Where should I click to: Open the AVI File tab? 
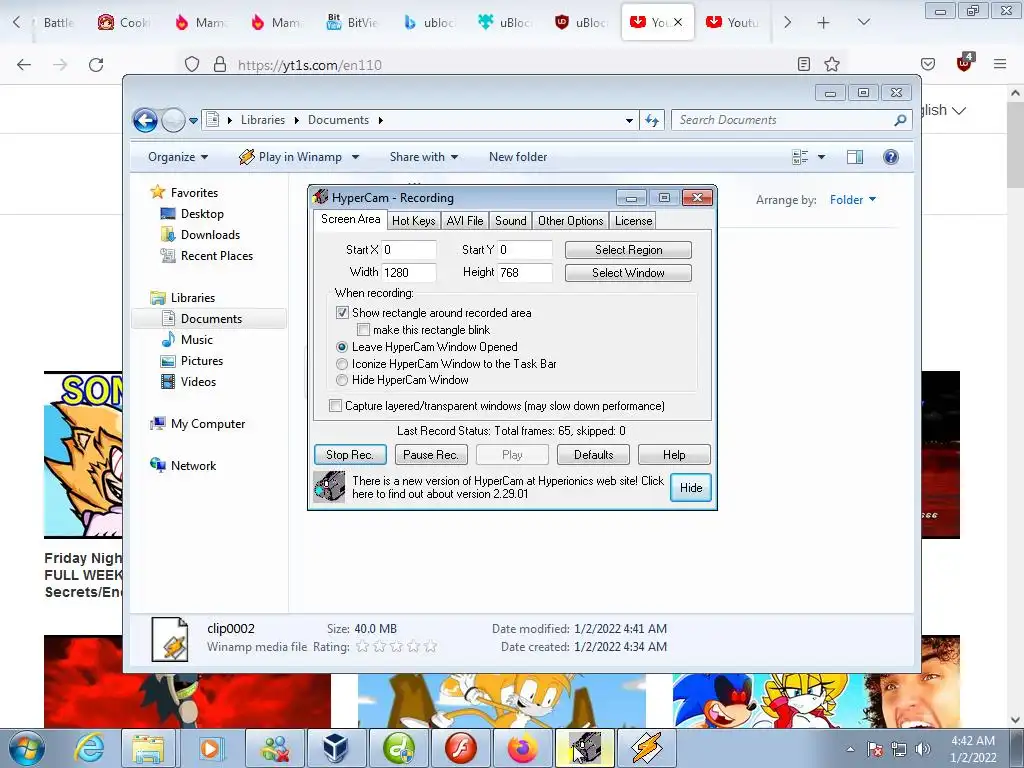click(465, 221)
